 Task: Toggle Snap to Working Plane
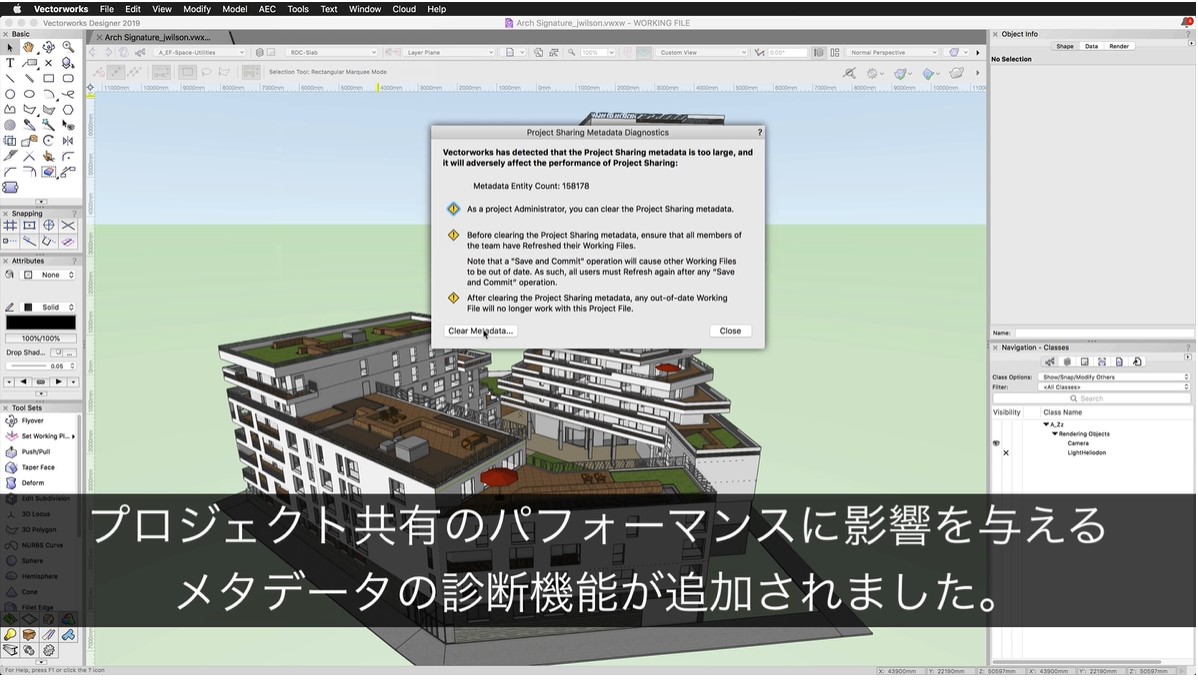[68, 242]
